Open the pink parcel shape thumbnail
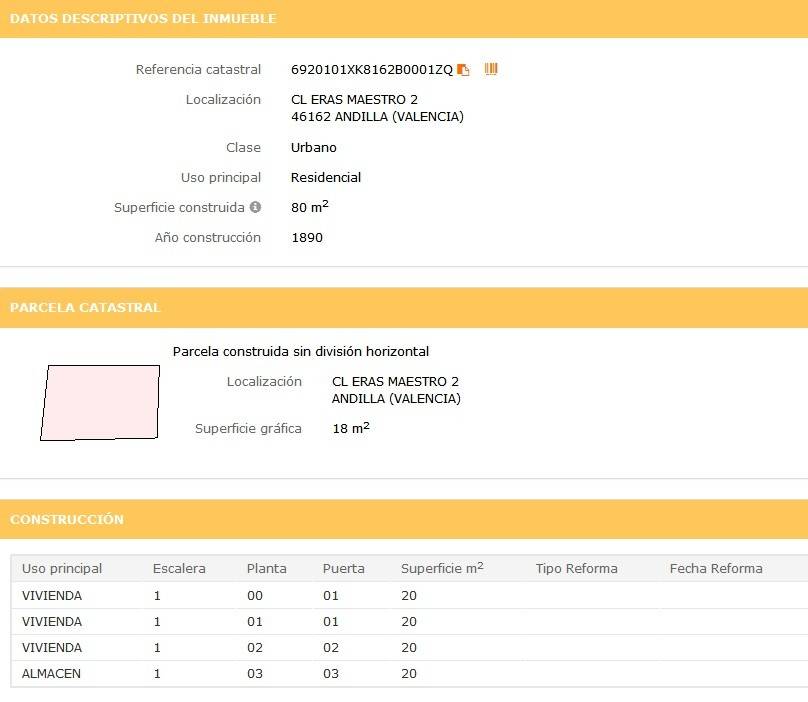Image resolution: width=808 pixels, height=702 pixels. (100, 403)
